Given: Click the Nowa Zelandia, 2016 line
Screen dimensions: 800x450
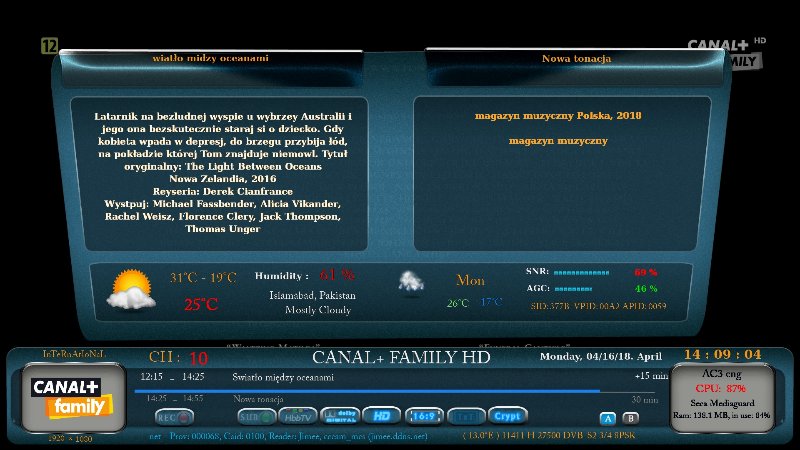Looking at the screenshot, I should pyautogui.click(x=222, y=179).
